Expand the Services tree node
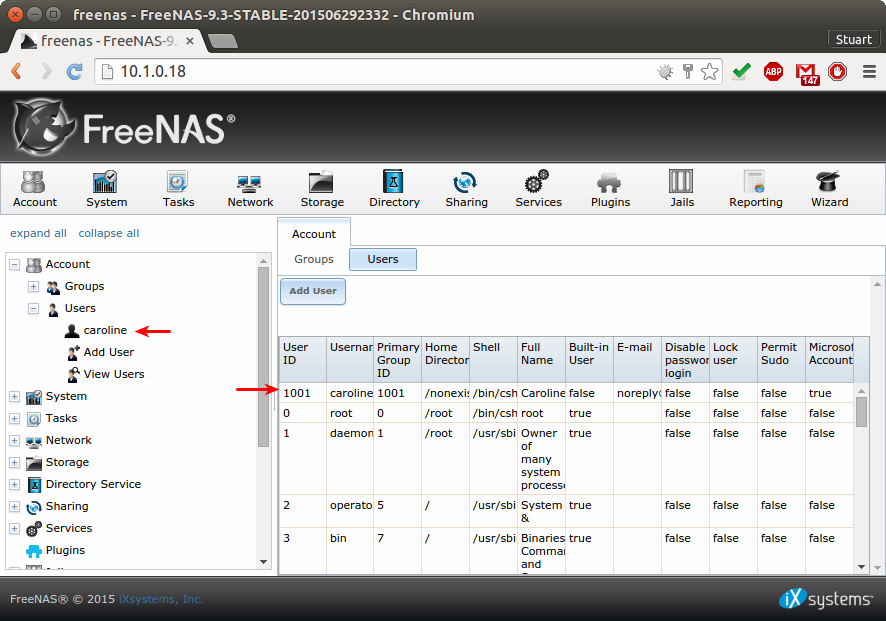 pyautogui.click(x=15, y=529)
